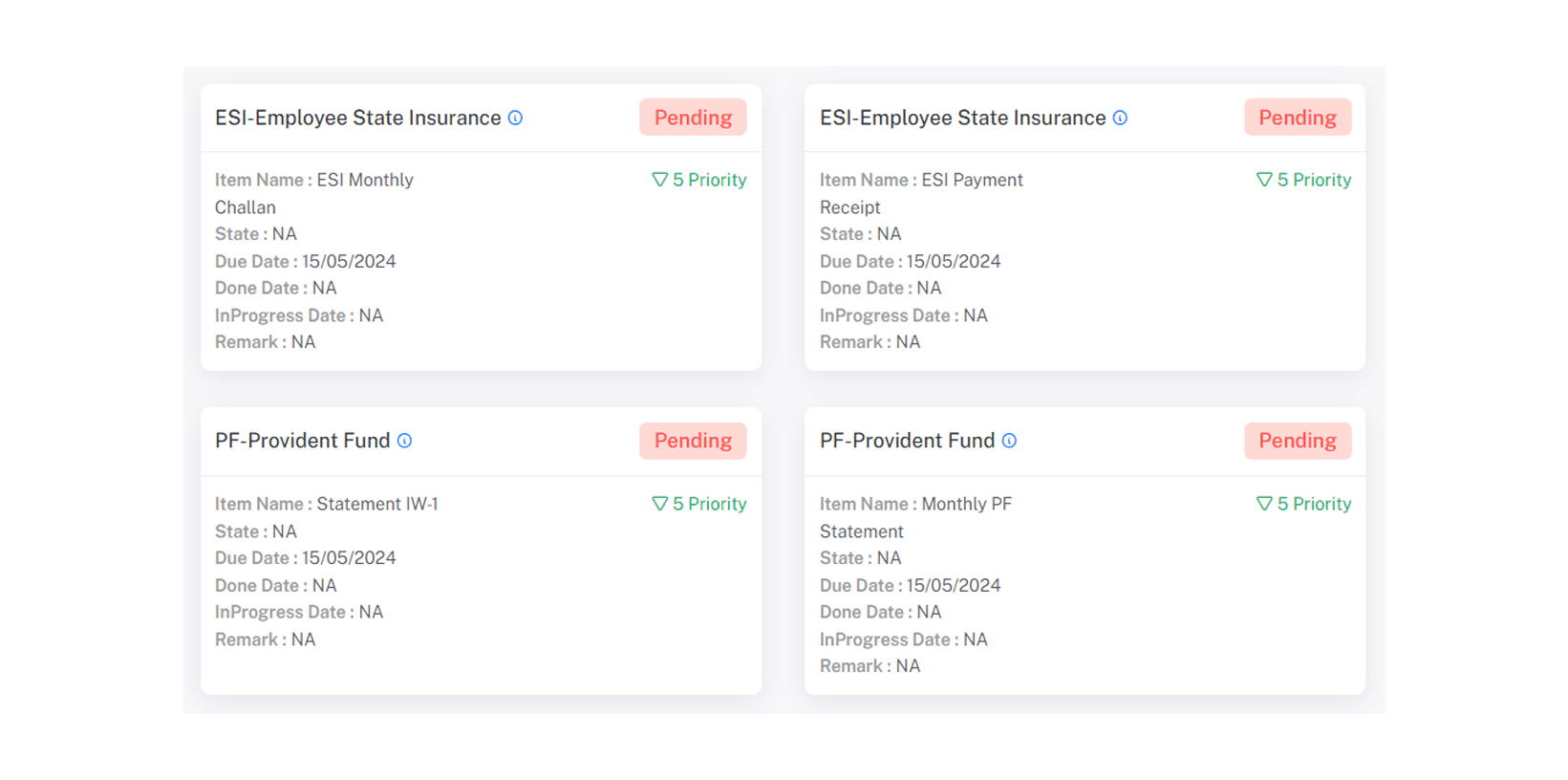Click priority triangle icon on ESI Payment Receipt card
Viewport: 1568px width, 780px height.
click(x=1264, y=180)
